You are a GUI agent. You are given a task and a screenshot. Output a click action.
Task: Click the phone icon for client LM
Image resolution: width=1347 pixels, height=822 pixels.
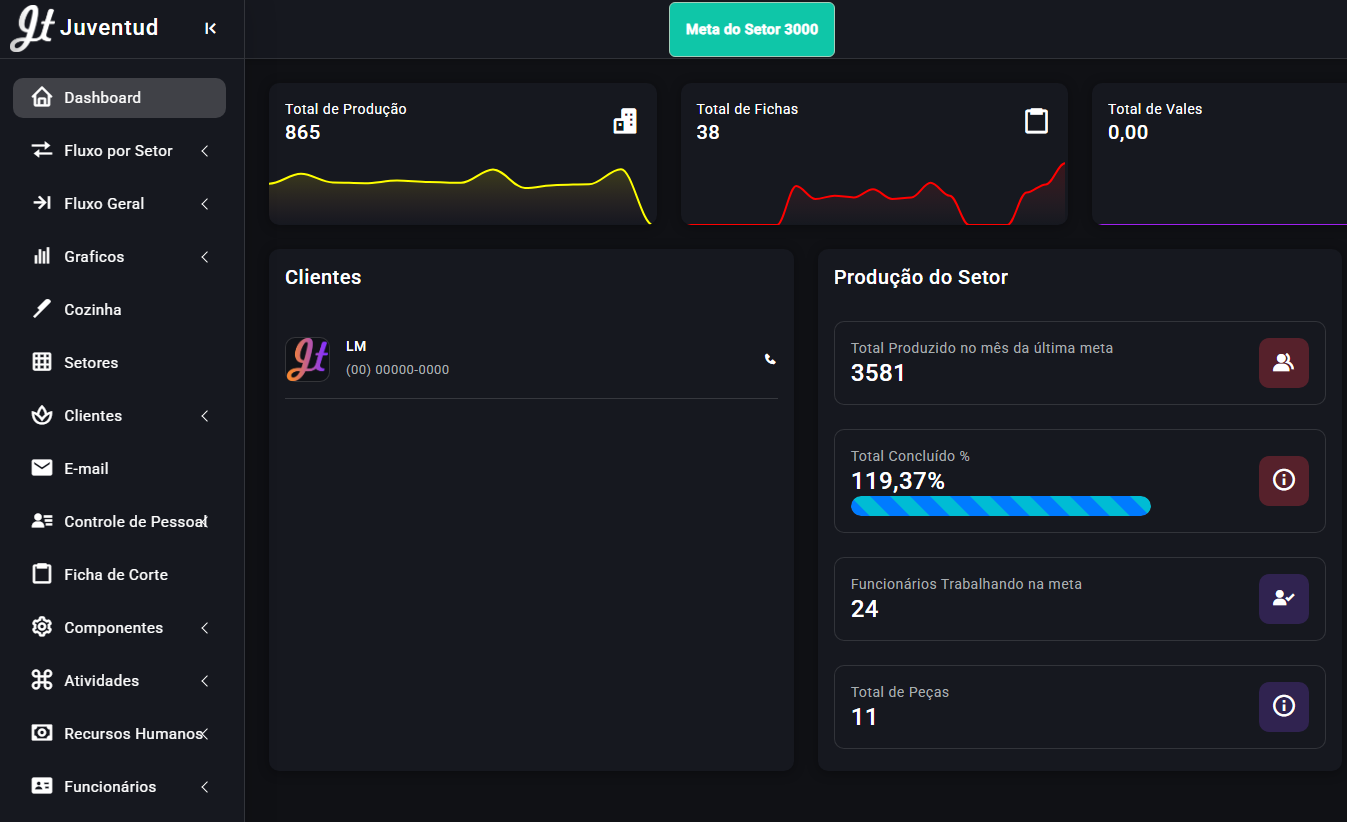pos(770,359)
